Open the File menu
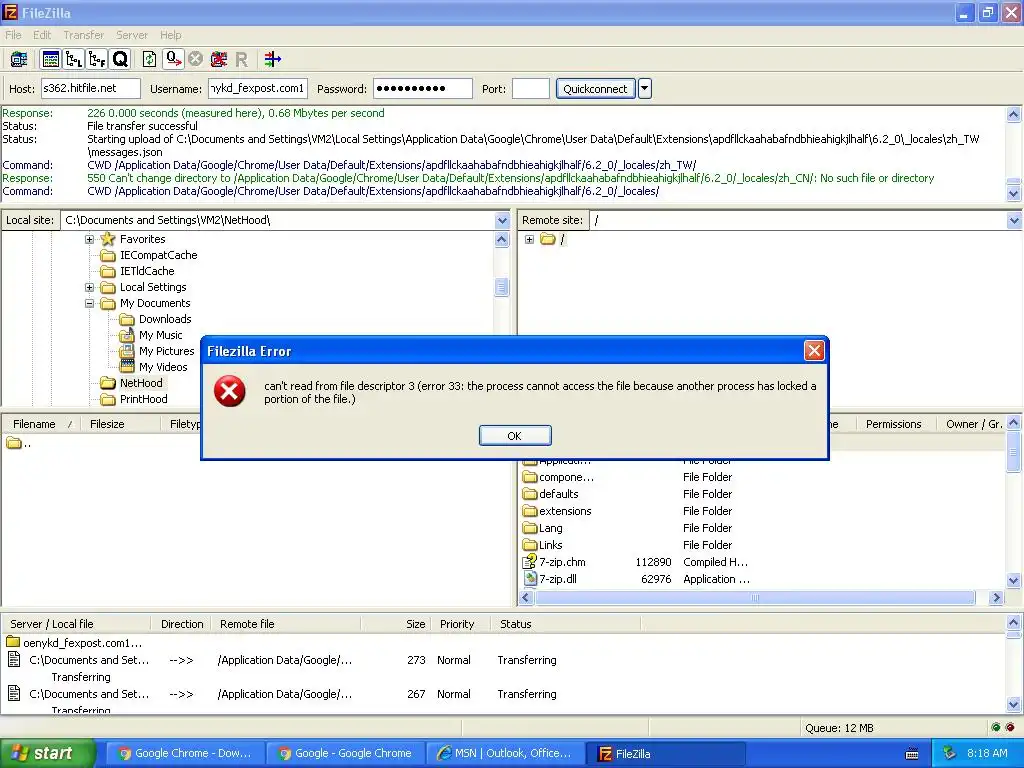This screenshot has width=1024, height=768. tap(13, 35)
